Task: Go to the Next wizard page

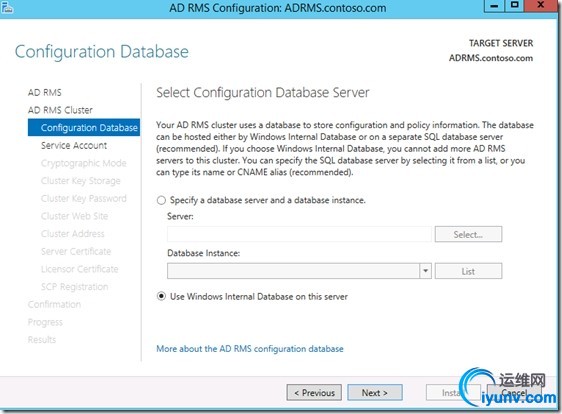Action: click(x=375, y=393)
